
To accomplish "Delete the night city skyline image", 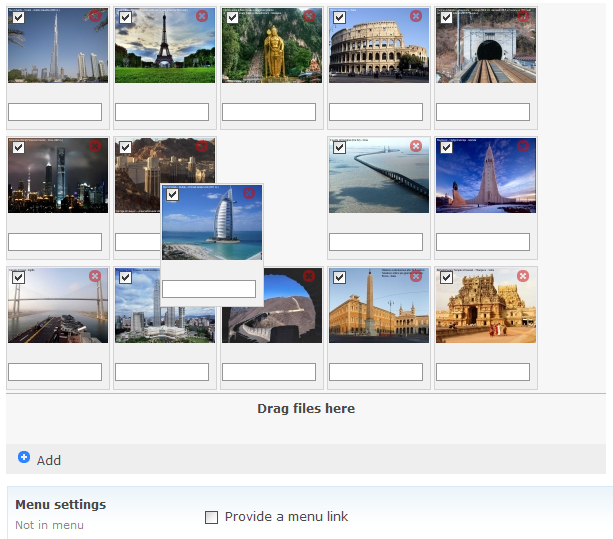I will pyautogui.click(x=95, y=146).
